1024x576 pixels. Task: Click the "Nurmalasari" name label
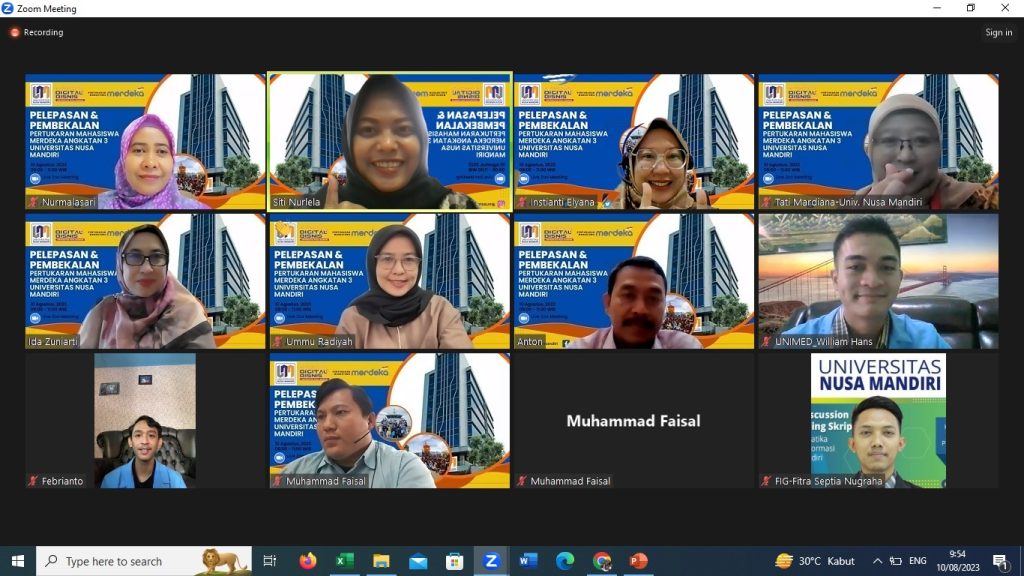(69, 202)
